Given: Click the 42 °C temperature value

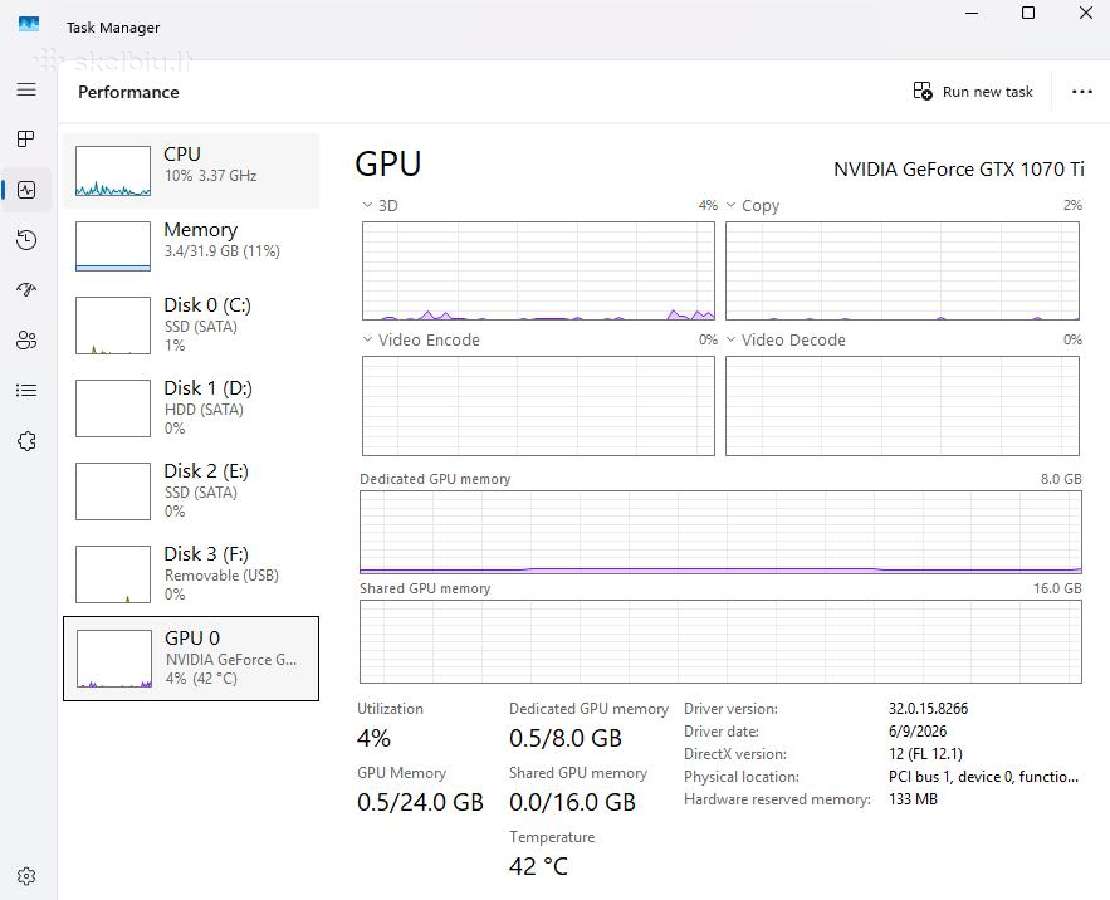Looking at the screenshot, I should 539,866.
